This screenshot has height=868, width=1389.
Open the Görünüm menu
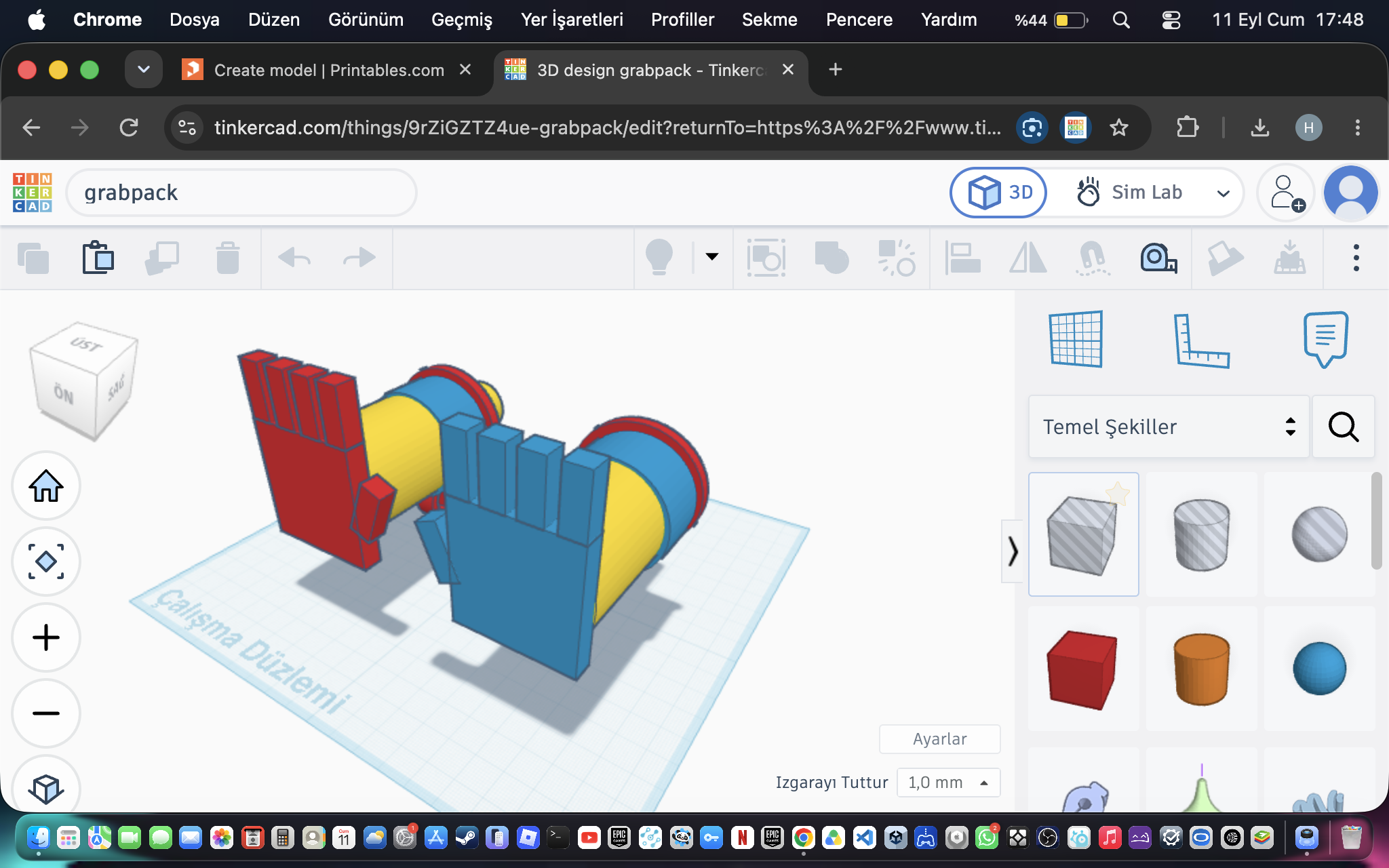pyautogui.click(x=366, y=20)
